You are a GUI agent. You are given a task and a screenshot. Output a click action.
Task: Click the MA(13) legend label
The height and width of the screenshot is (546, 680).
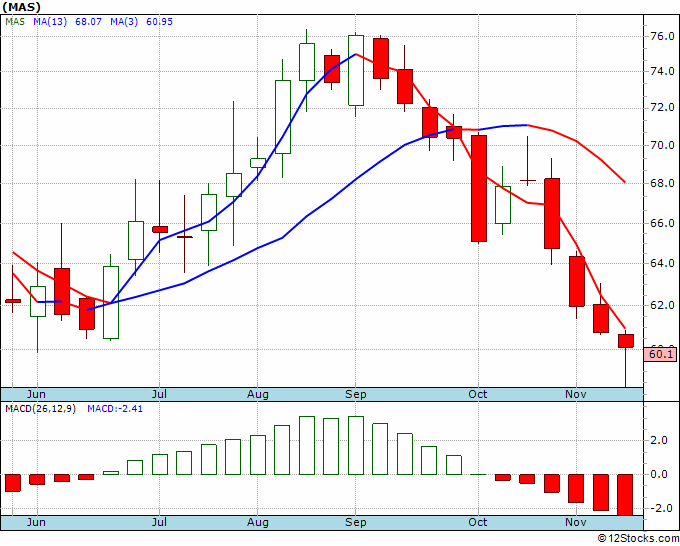tap(50, 21)
